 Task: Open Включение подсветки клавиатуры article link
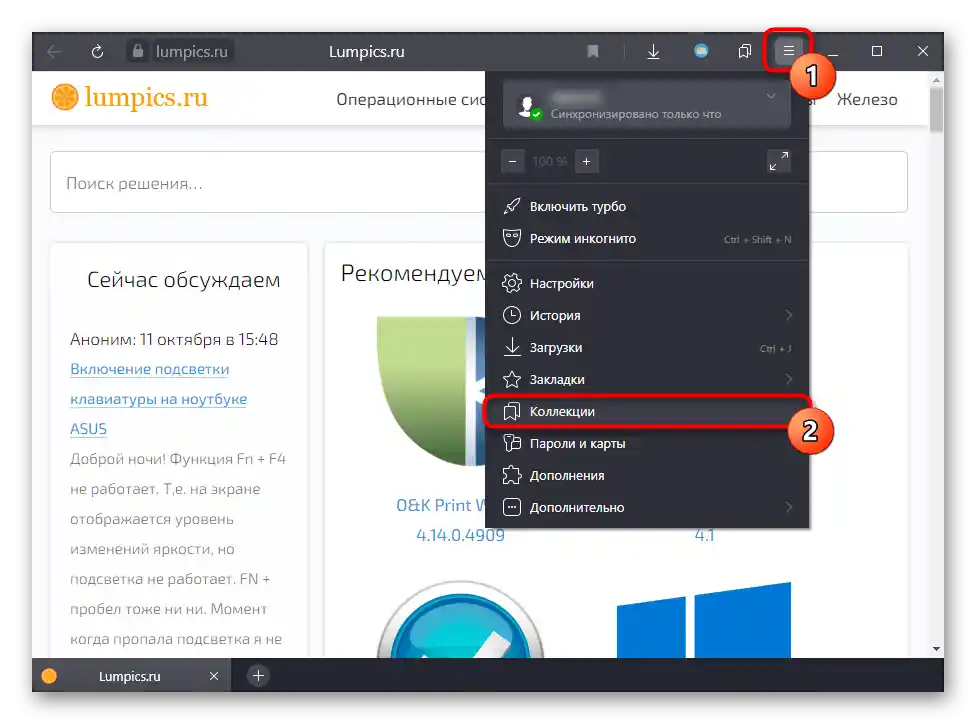(158, 399)
